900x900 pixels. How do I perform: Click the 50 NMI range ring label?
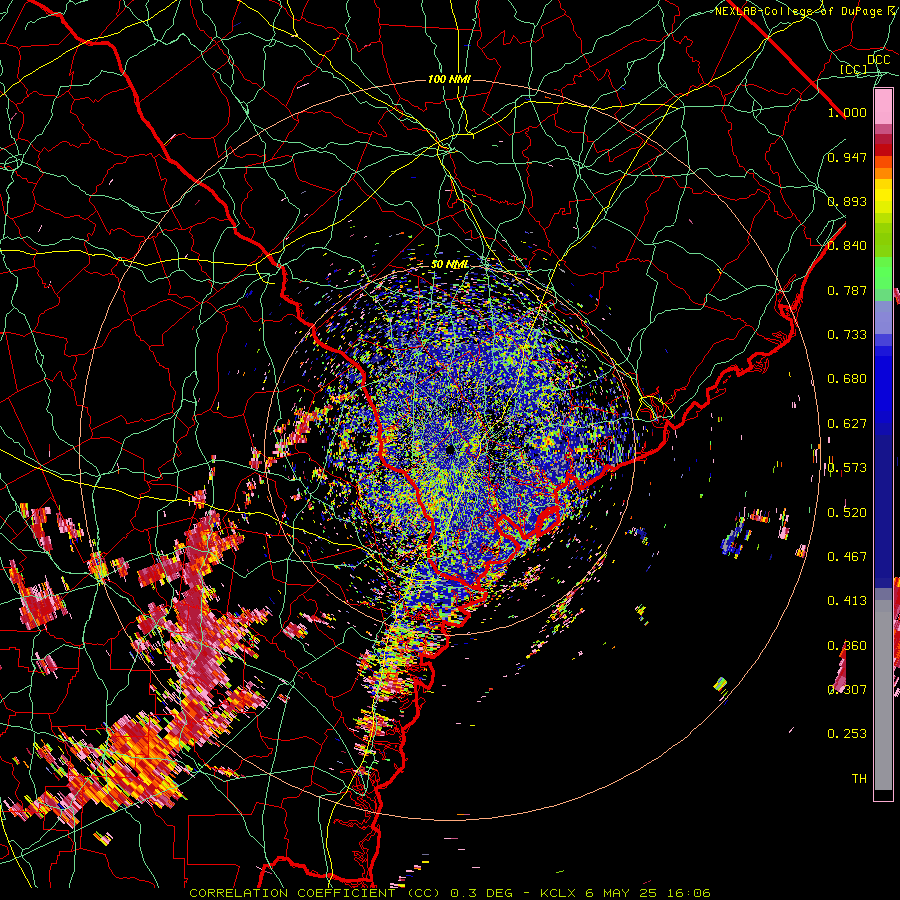450,265
